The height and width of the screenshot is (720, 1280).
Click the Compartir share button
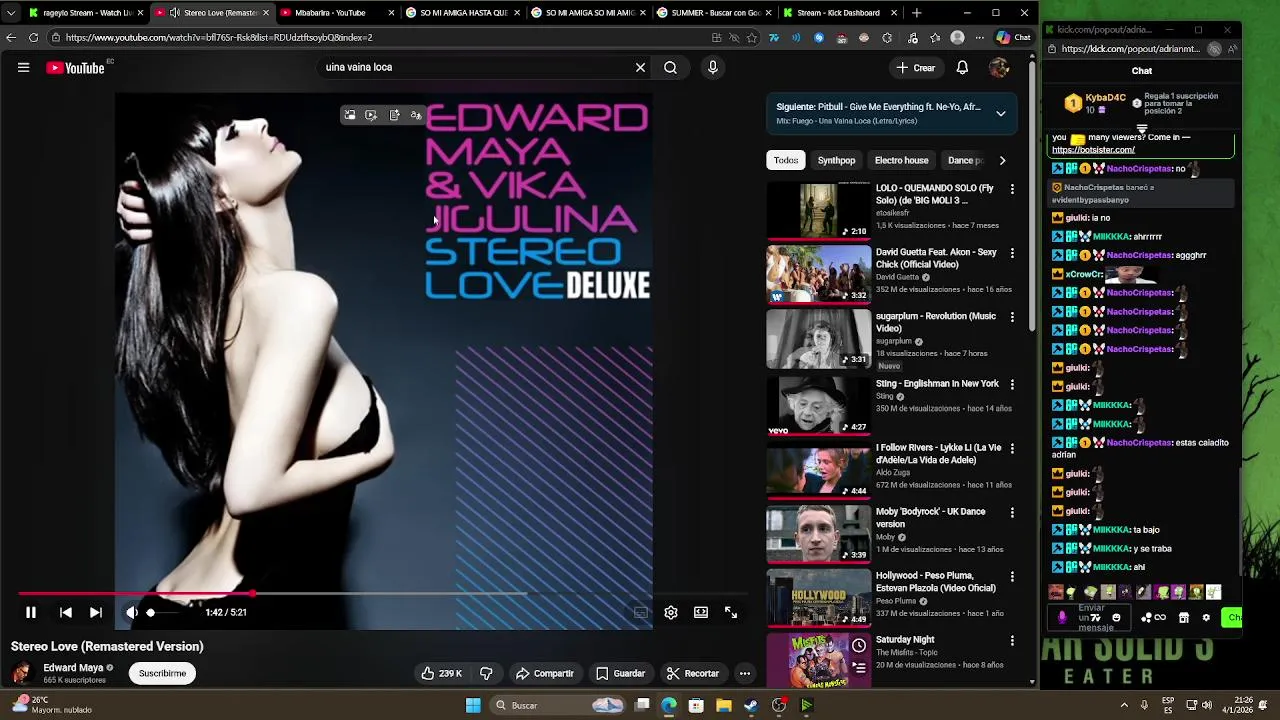click(544, 673)
